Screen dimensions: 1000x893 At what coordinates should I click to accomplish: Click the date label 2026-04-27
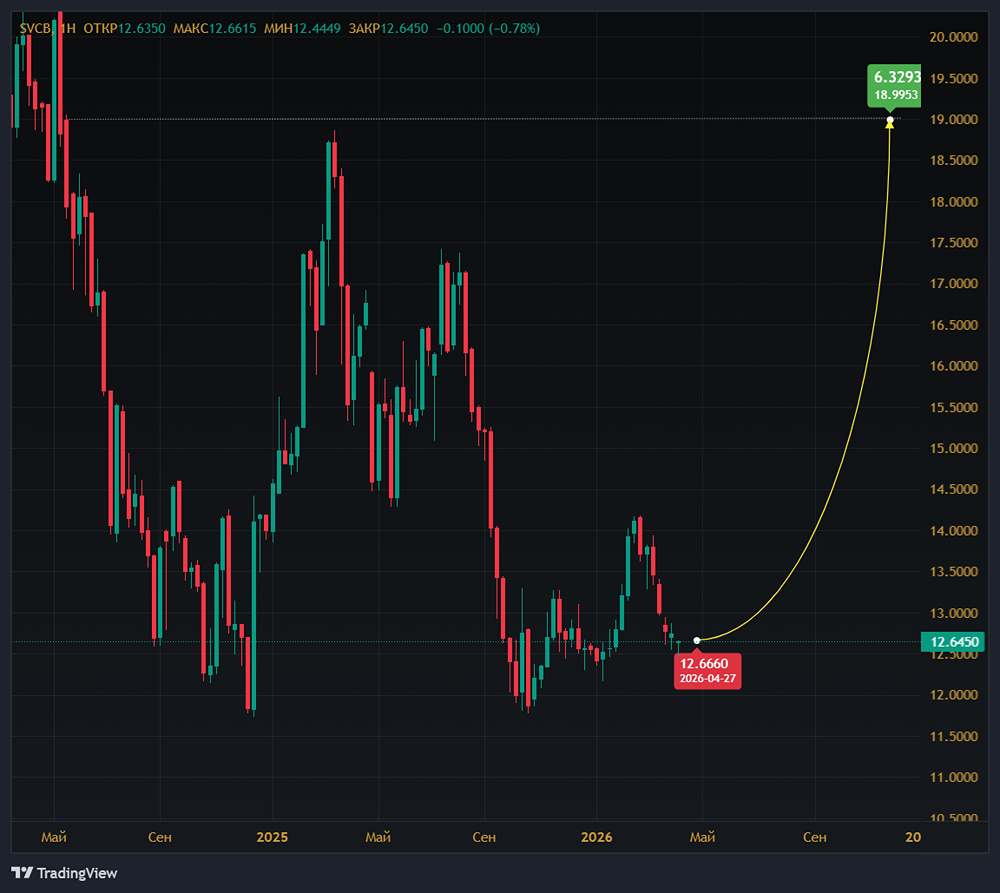pyautogui.click(x=707, y=679)
